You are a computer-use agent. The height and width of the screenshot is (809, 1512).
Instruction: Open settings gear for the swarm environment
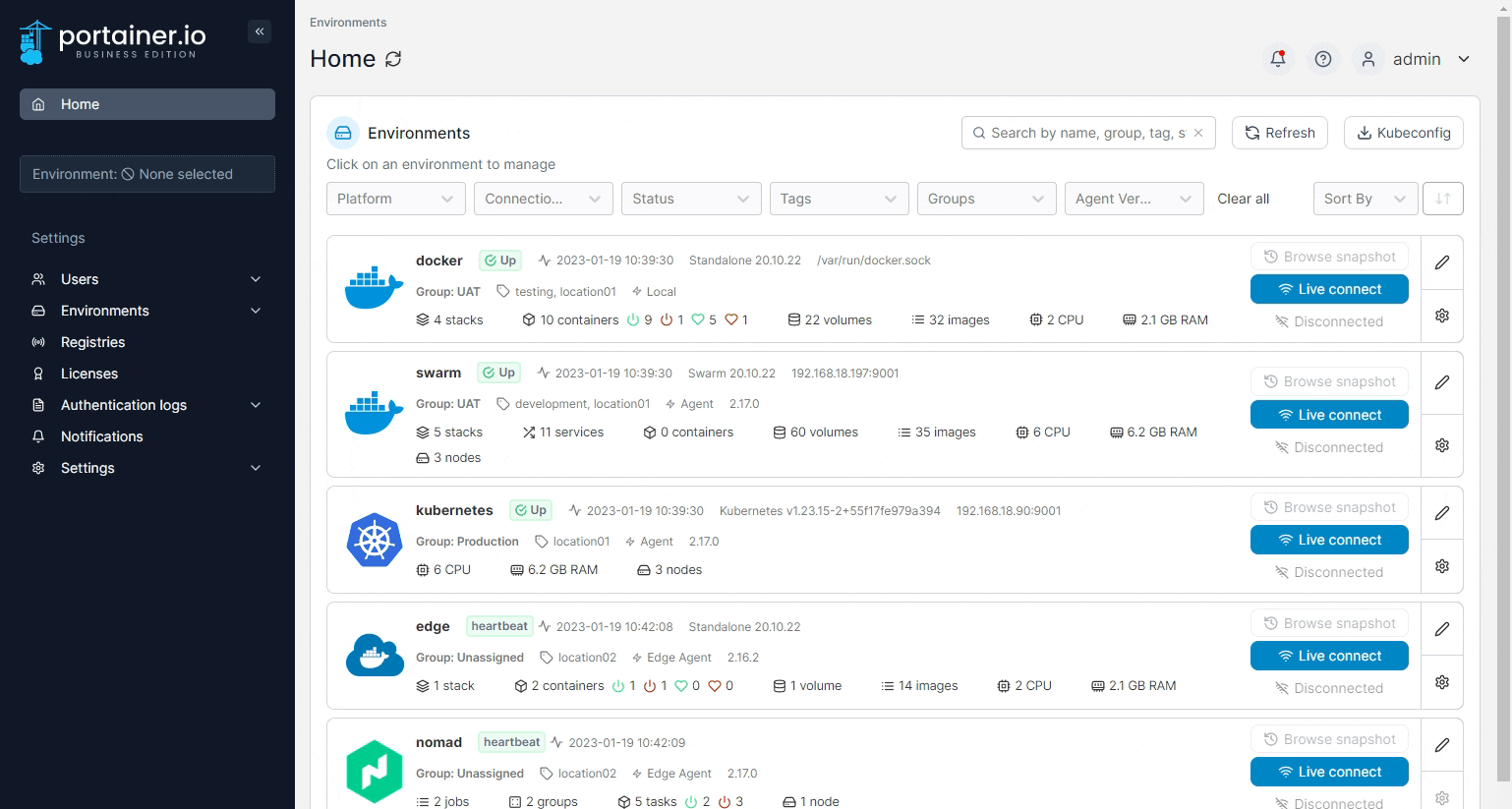(1441, 444)
